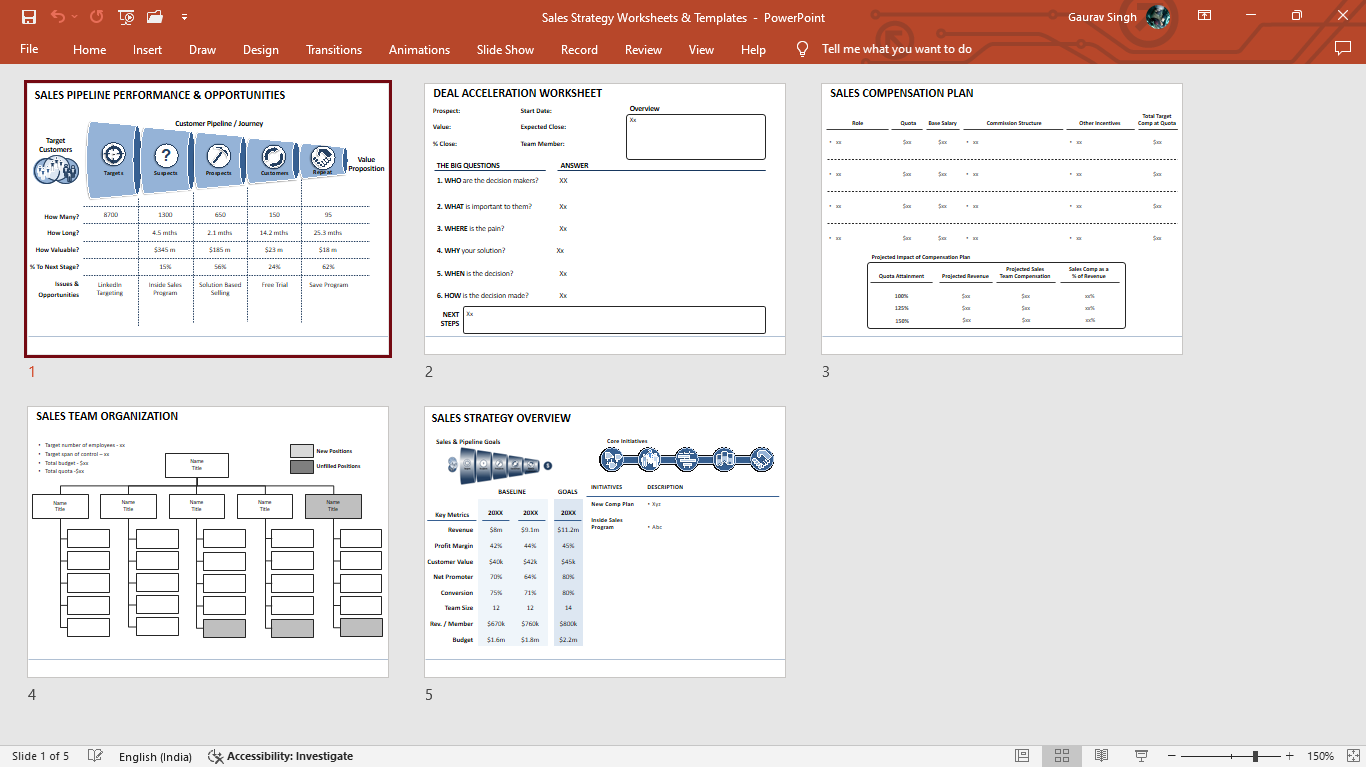Image resolution: width=1366 pixels, height=768 pixels.
Task: Expand Customize Quick Access Toolbar dropdown
Action: 184,17
